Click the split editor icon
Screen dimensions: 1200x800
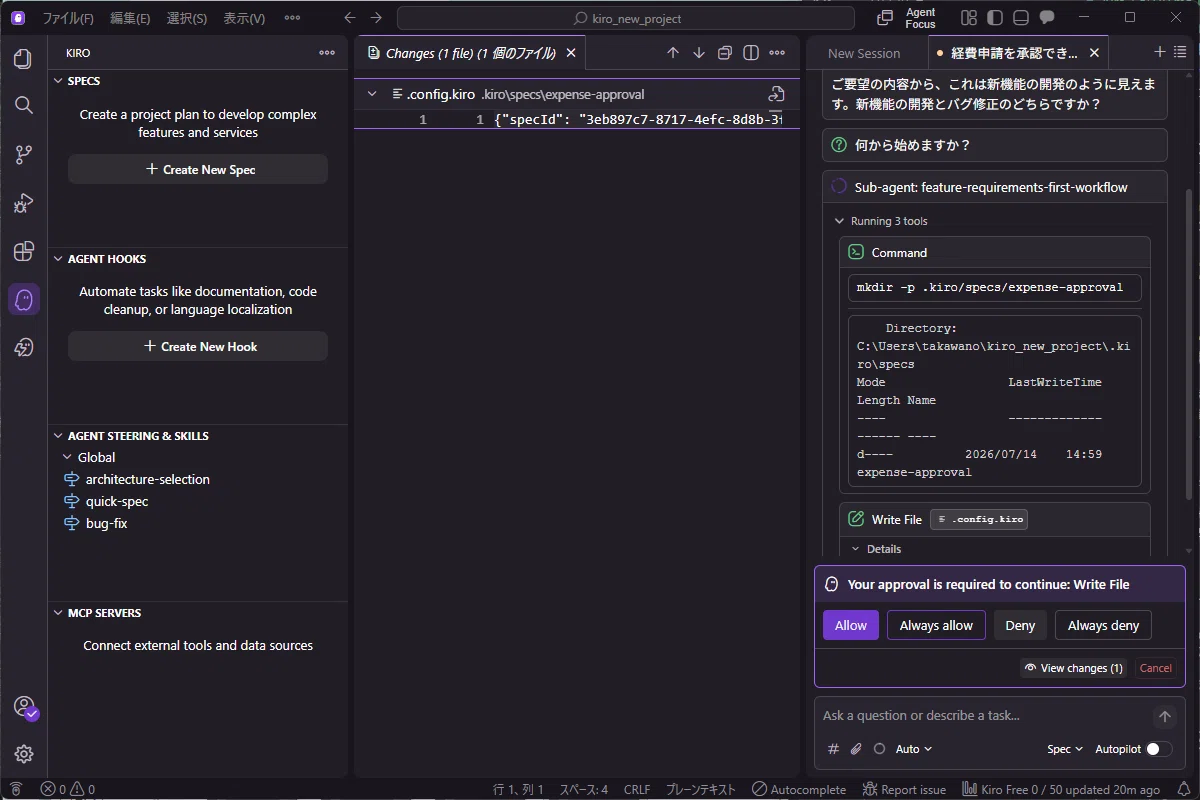pyautogui.click(x=751, y=53)
